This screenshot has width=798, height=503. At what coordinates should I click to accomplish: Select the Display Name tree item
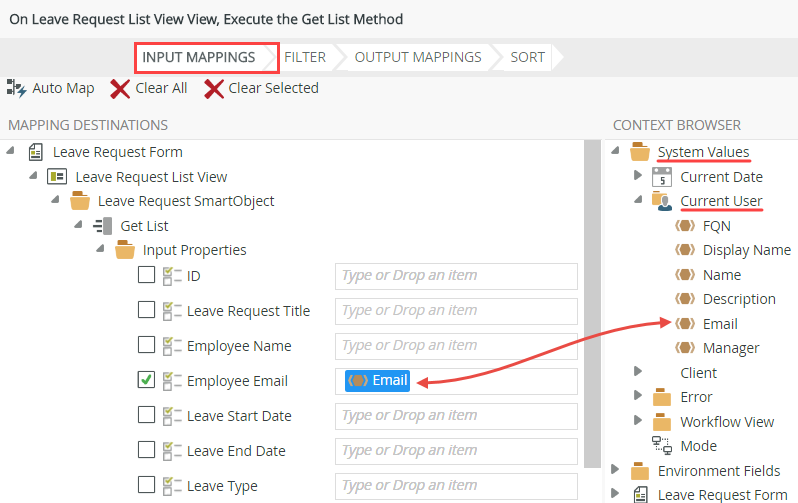pos(747,250)
